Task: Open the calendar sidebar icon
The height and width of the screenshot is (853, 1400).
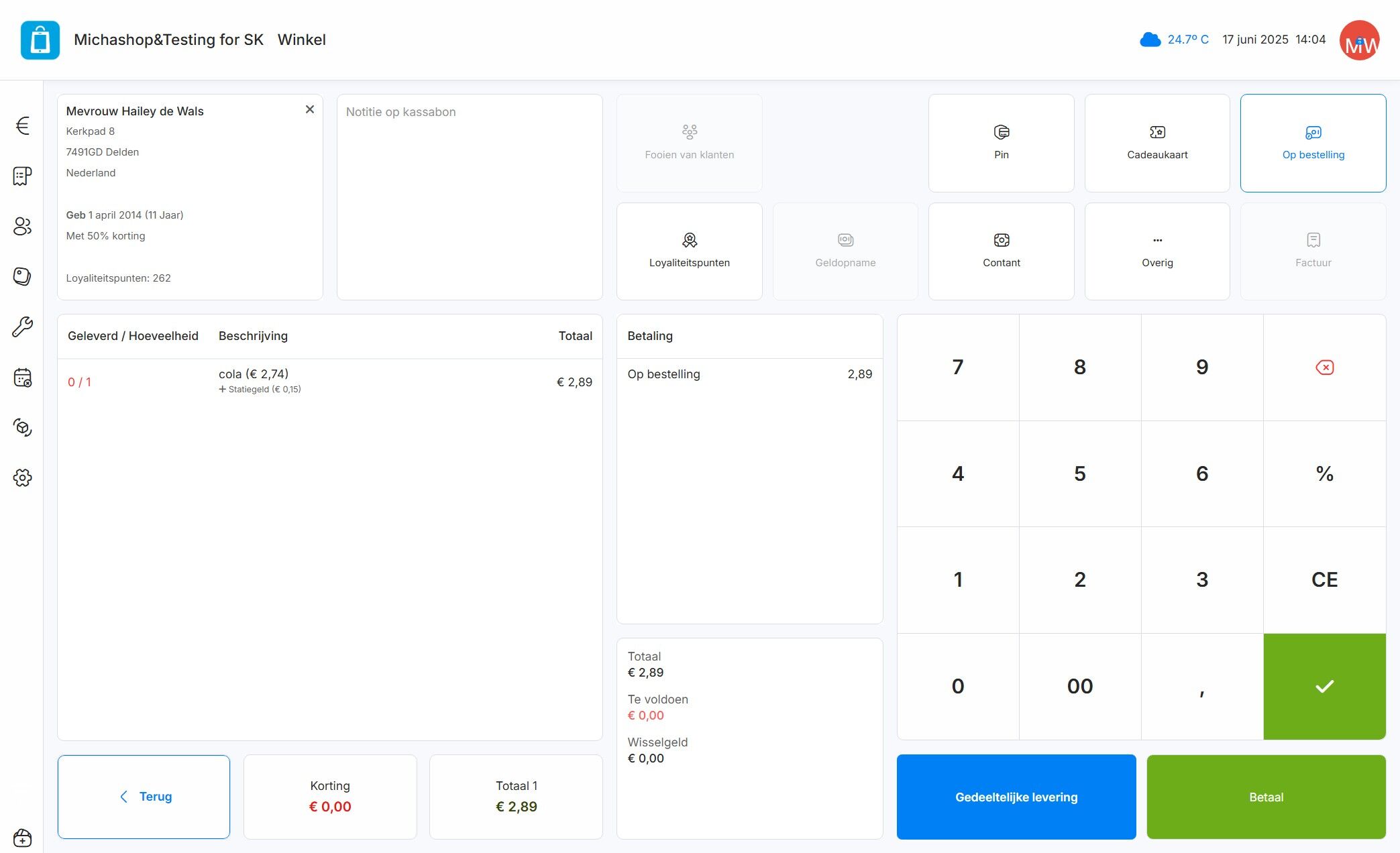Action: 22,377
